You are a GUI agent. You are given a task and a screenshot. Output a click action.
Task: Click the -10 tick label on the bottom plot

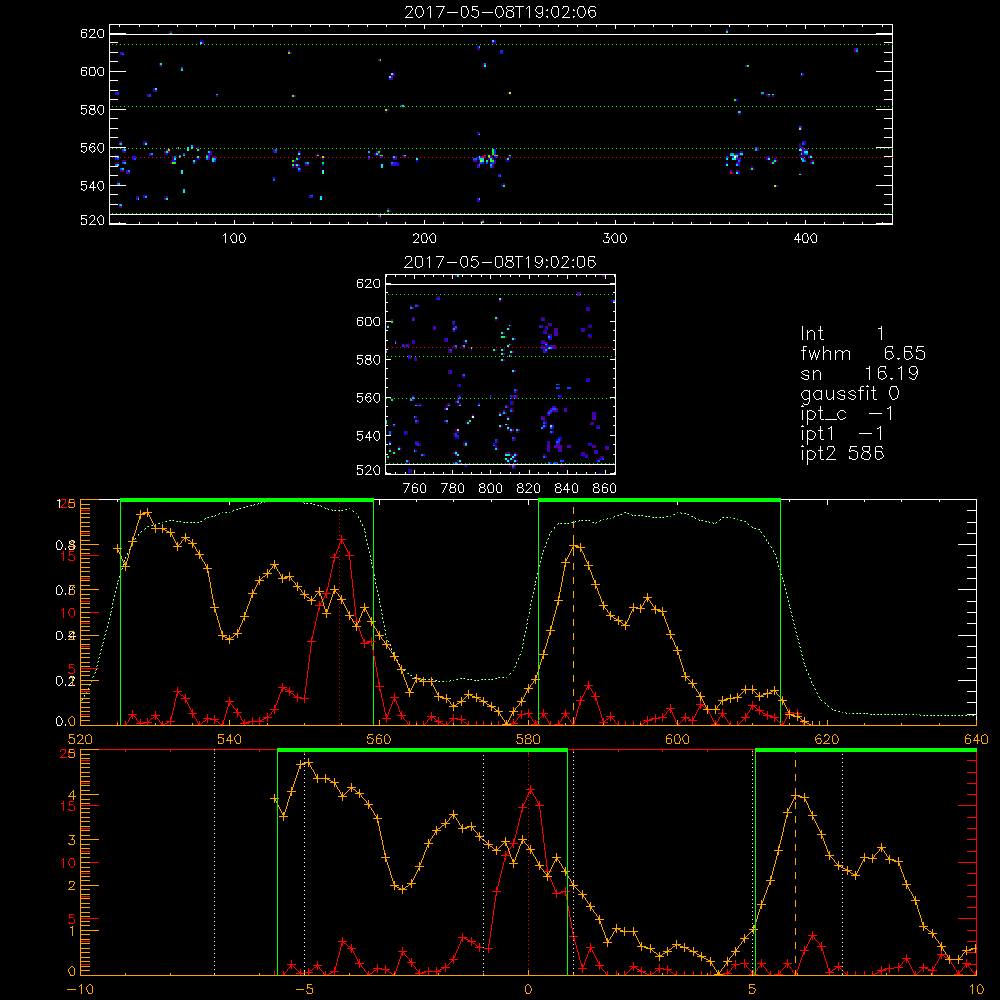coord(80,990)
